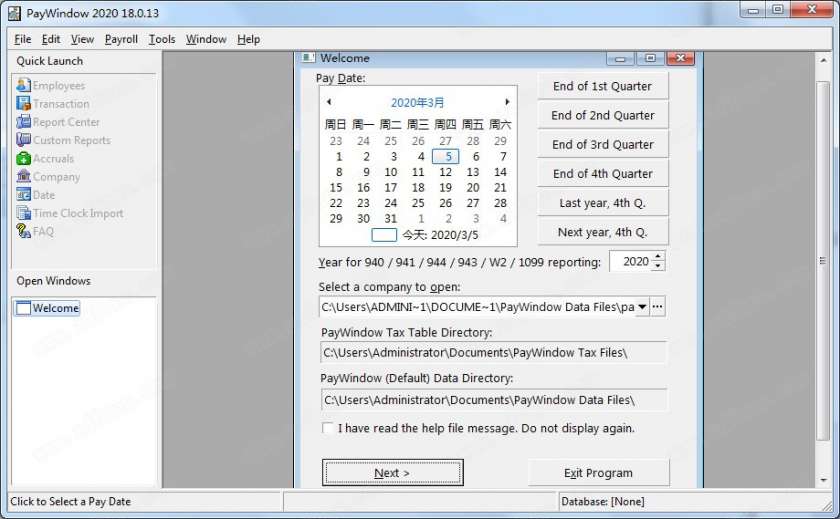This screenshot has height=519, width=840.
Task: Select Next year, 4th Q. button
Action: click(x=603, y=232)
